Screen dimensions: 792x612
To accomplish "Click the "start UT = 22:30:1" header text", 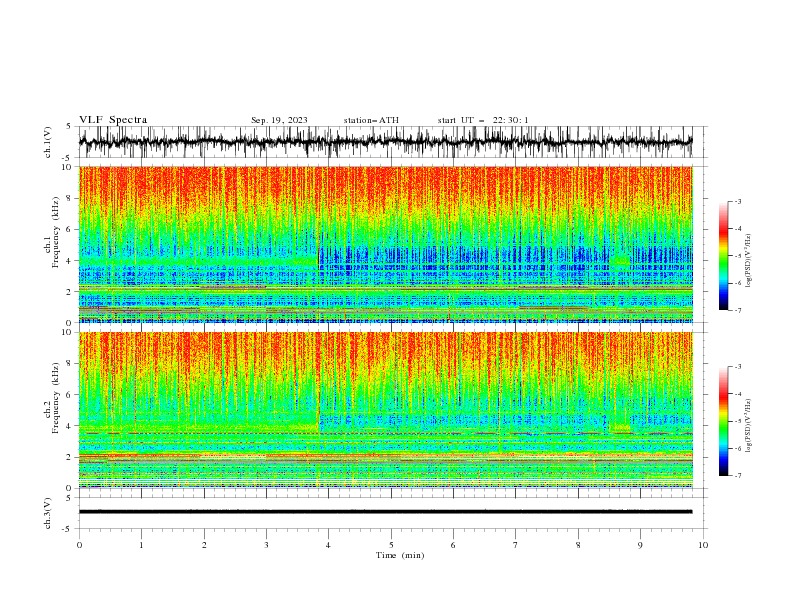I will (483, 120).
